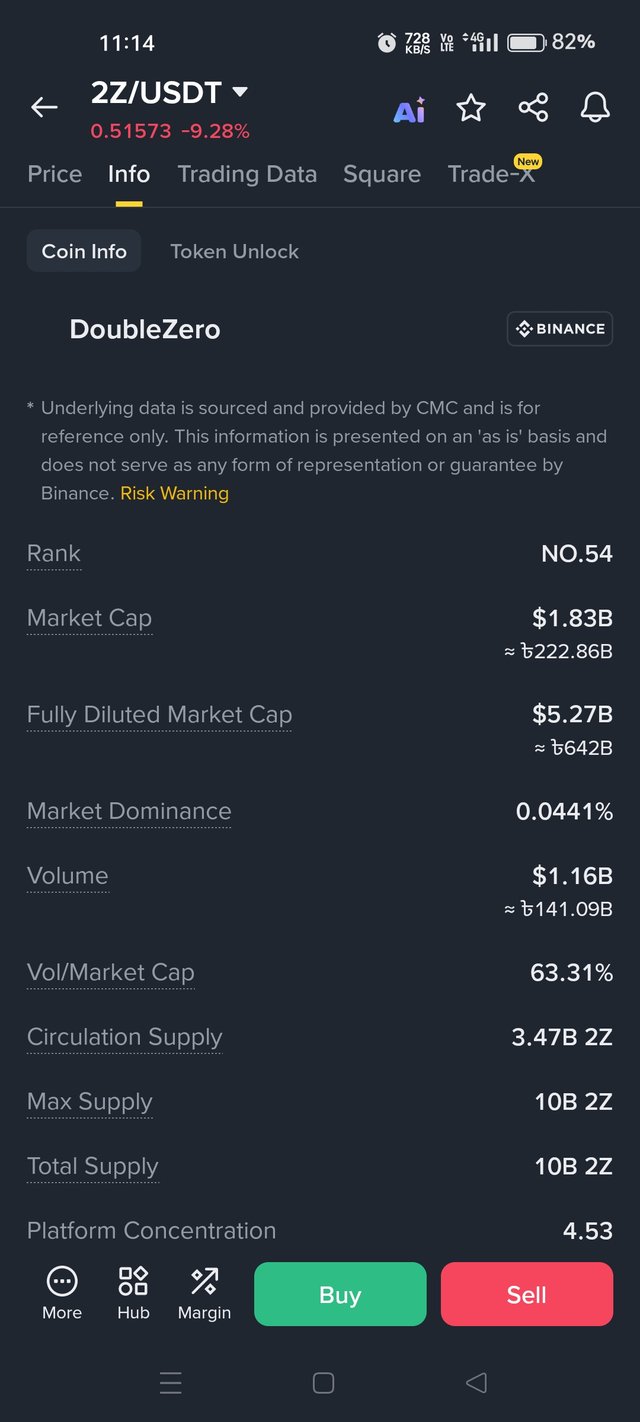The image size is (640, 1422).
Task: Switch to the Price tab
Action: 55,174
